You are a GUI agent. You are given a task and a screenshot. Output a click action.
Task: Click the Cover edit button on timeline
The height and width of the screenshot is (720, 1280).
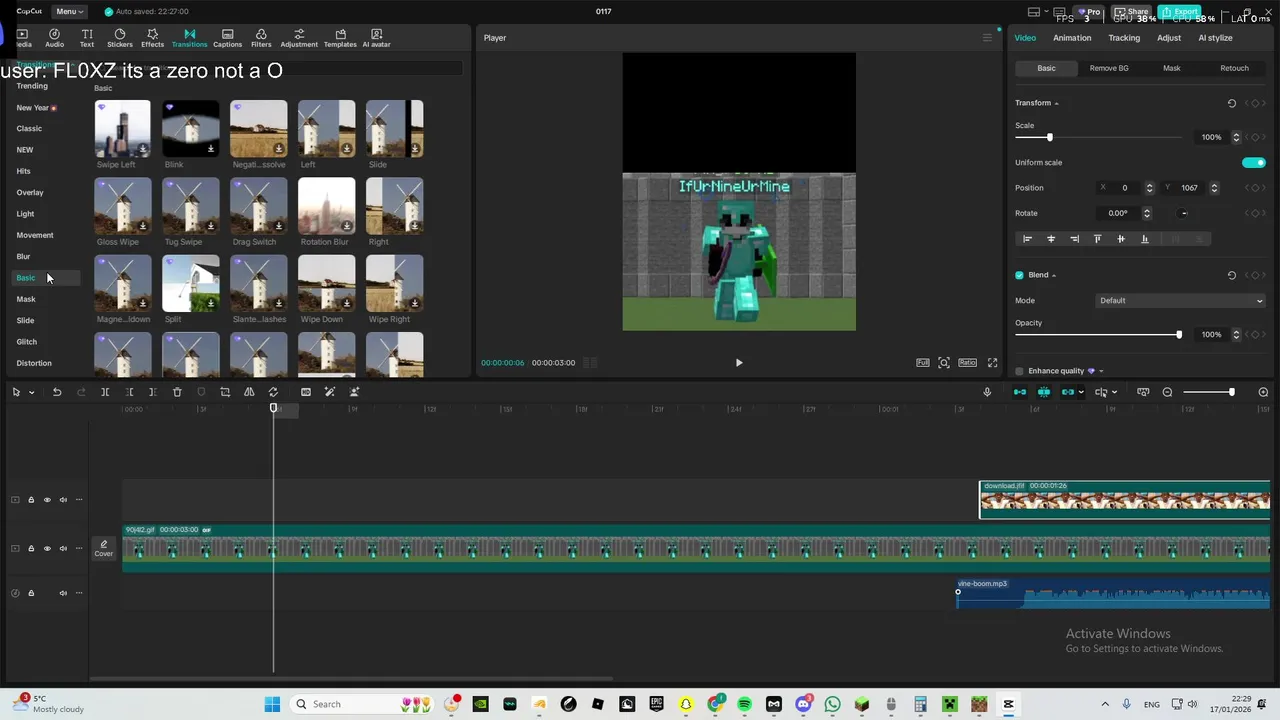point(104,548)
